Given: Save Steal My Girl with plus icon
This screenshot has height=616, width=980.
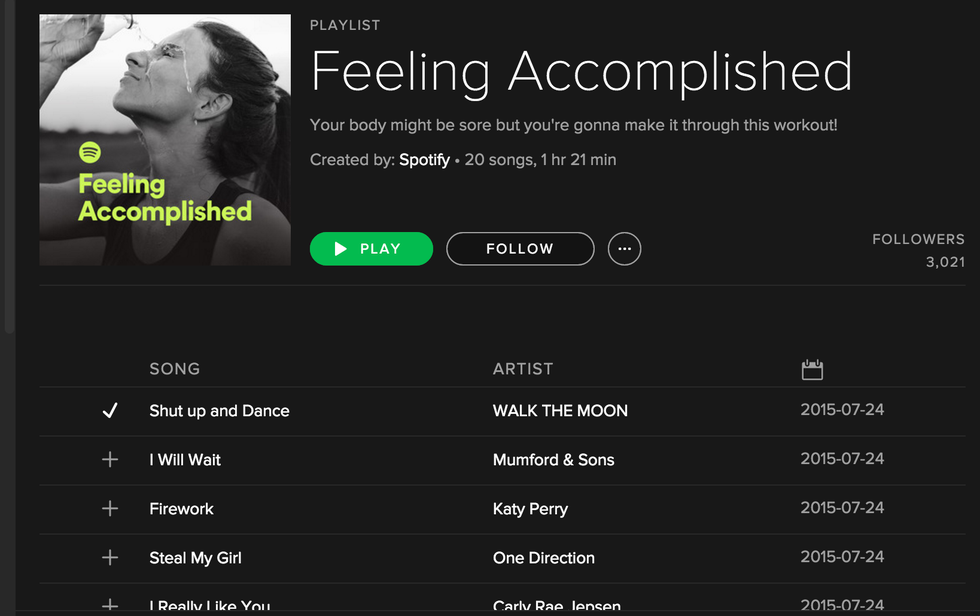Looking at the screenshot, I should coord(110,558).
